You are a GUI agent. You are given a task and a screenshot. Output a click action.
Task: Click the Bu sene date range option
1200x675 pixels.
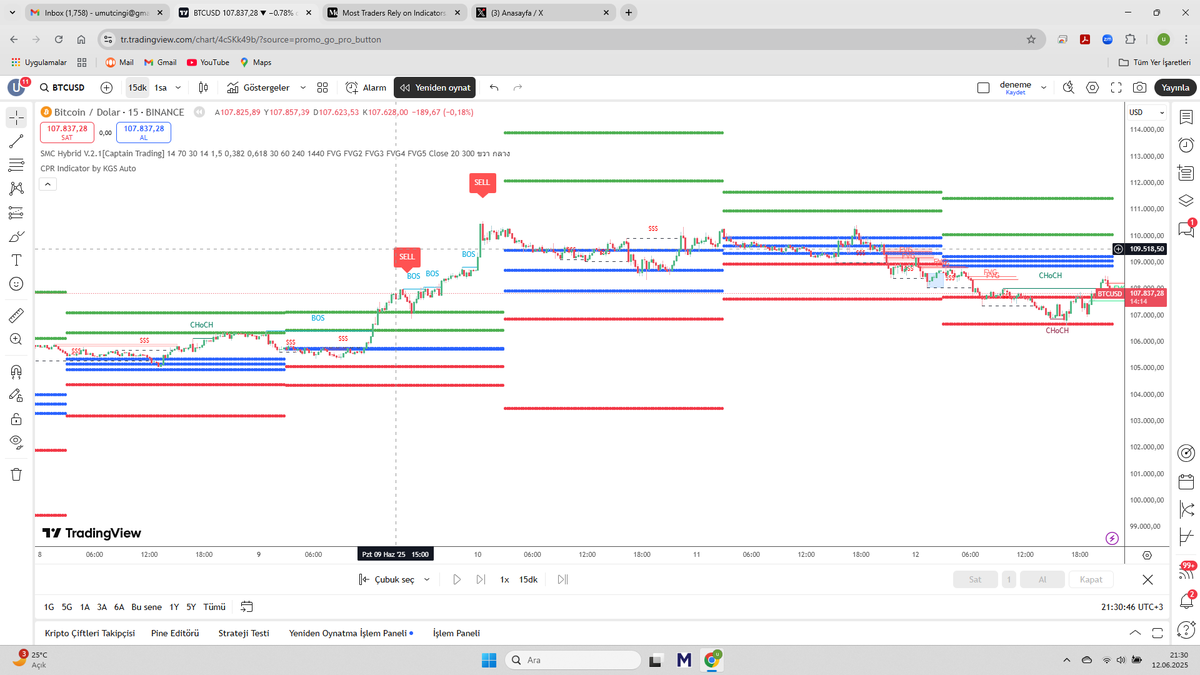145,607
